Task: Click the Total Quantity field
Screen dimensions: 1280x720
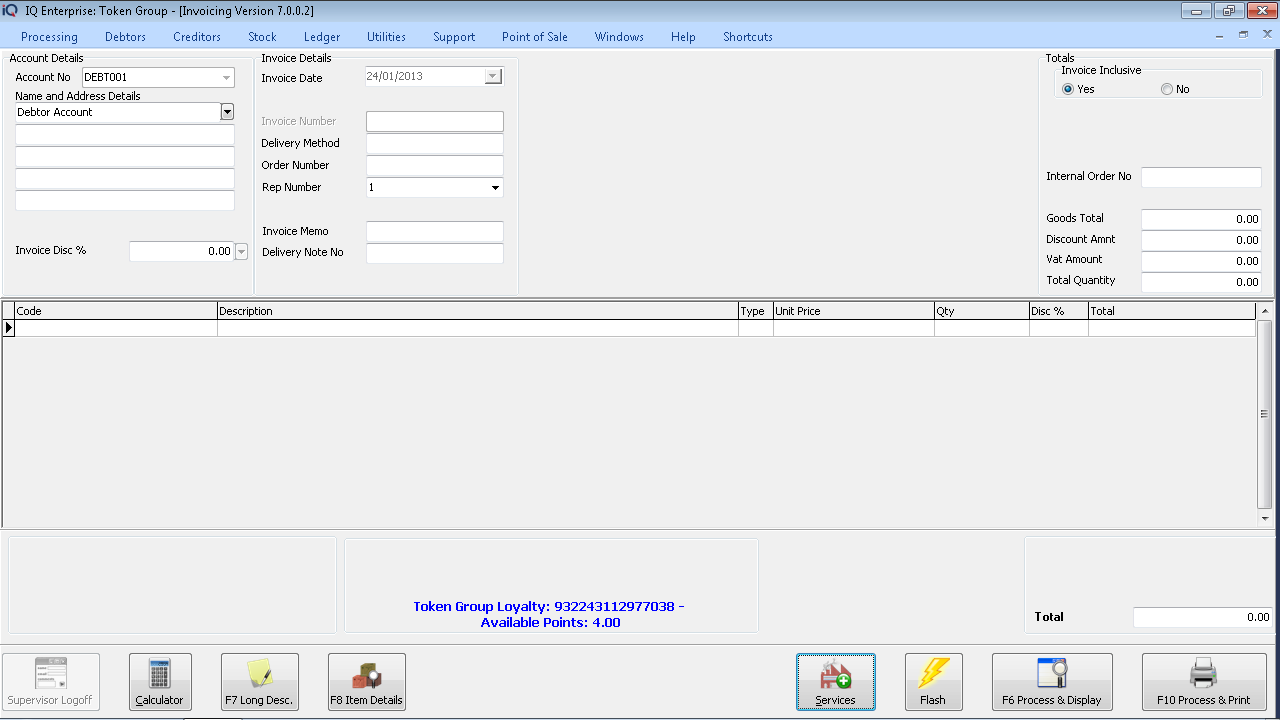Action: (x=1201, y=282)
